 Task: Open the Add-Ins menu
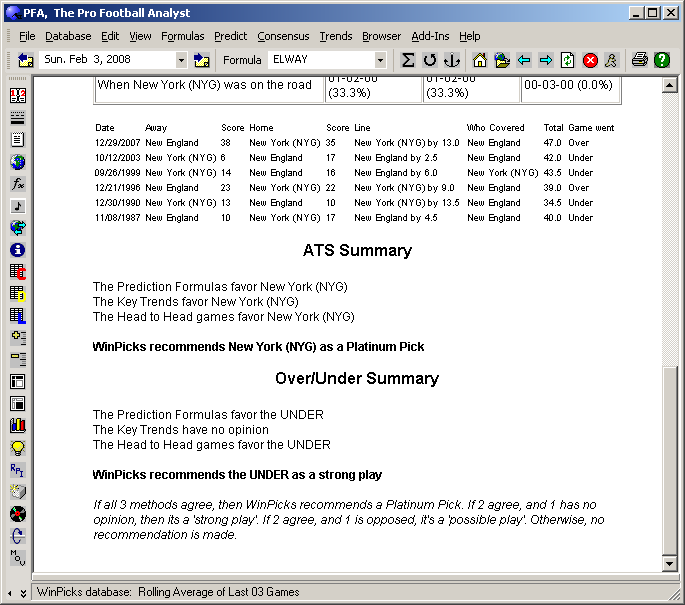(x=430, y=36)
